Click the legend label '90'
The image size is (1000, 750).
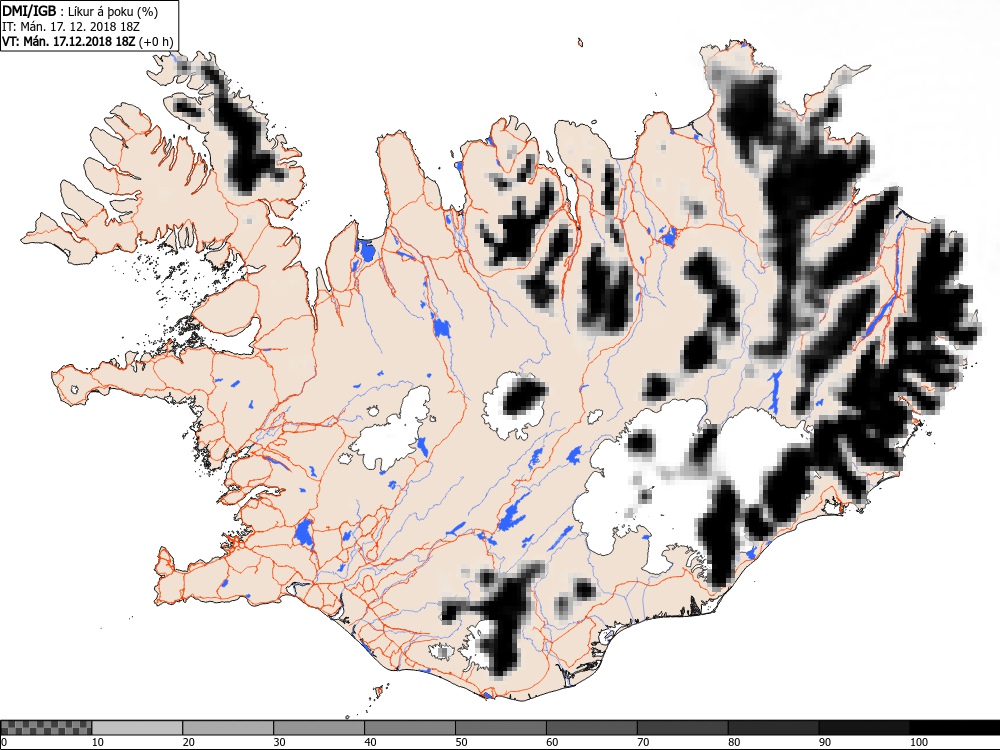tap(825, 742)
